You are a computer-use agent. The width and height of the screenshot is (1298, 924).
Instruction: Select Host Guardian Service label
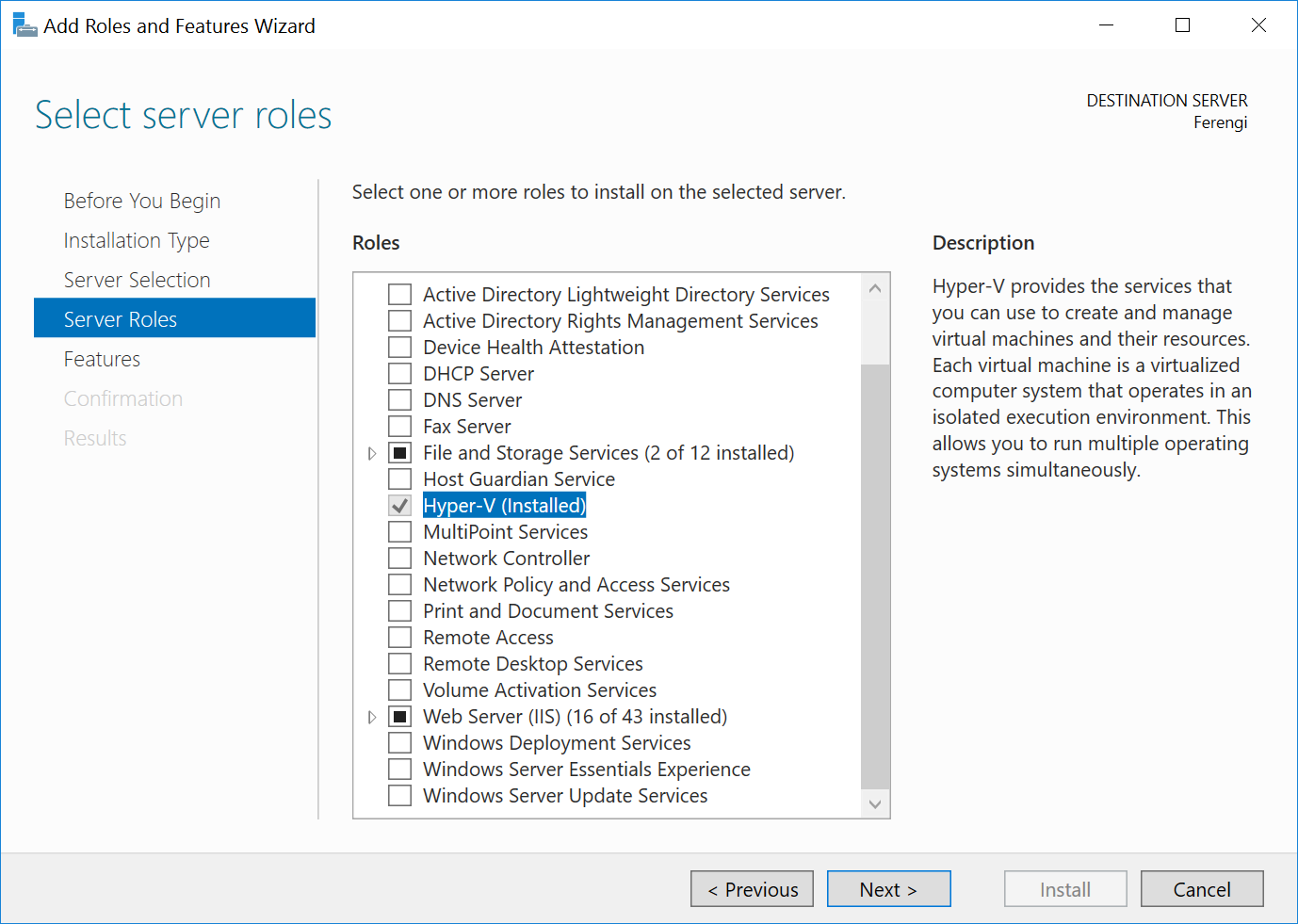(519, 479)
